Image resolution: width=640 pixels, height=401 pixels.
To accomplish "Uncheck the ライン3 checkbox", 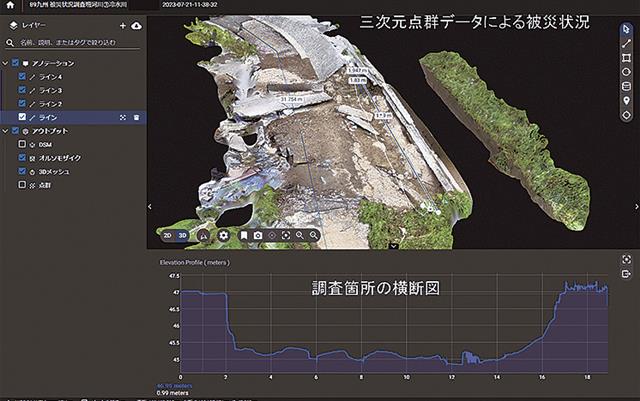I will (x=22, y=90).
